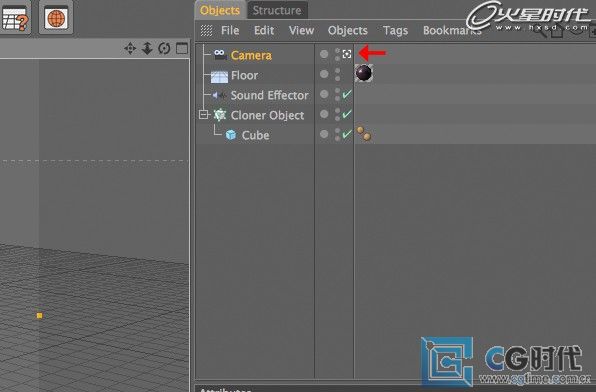
Task: Click the Floor object icon
Action: tap(219, 76)
